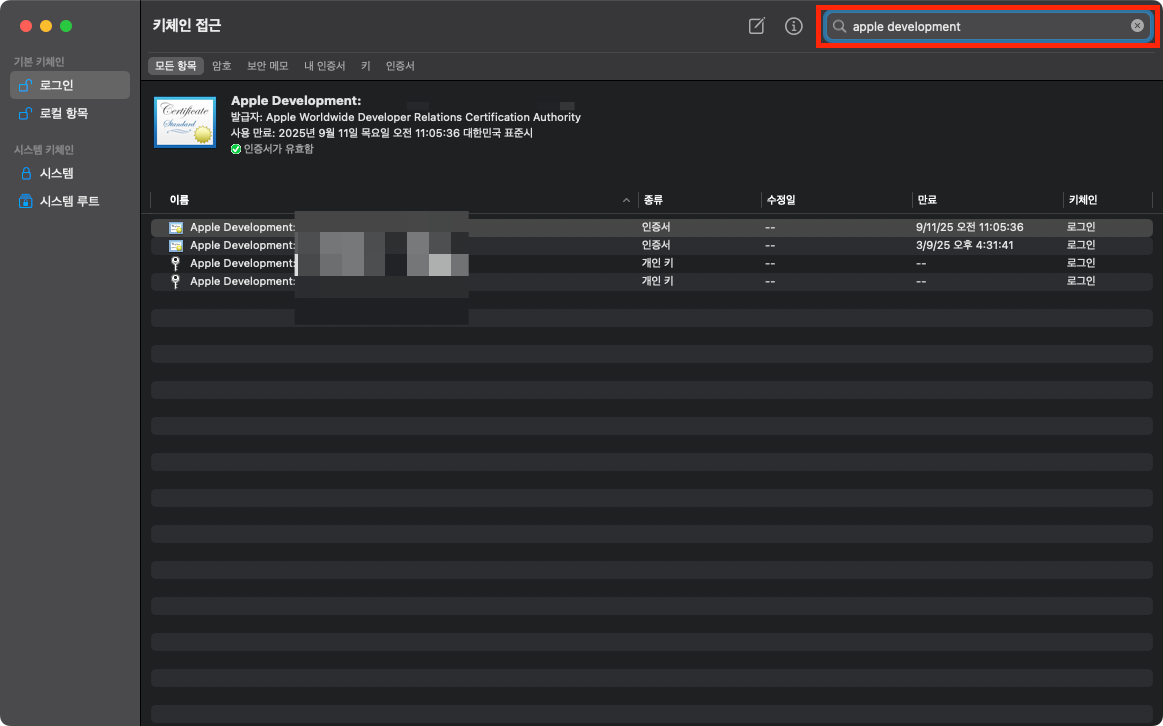1163x726 pixels.
Task: Select the 시스템 keychain in sidebar
Action: point(70,174)
